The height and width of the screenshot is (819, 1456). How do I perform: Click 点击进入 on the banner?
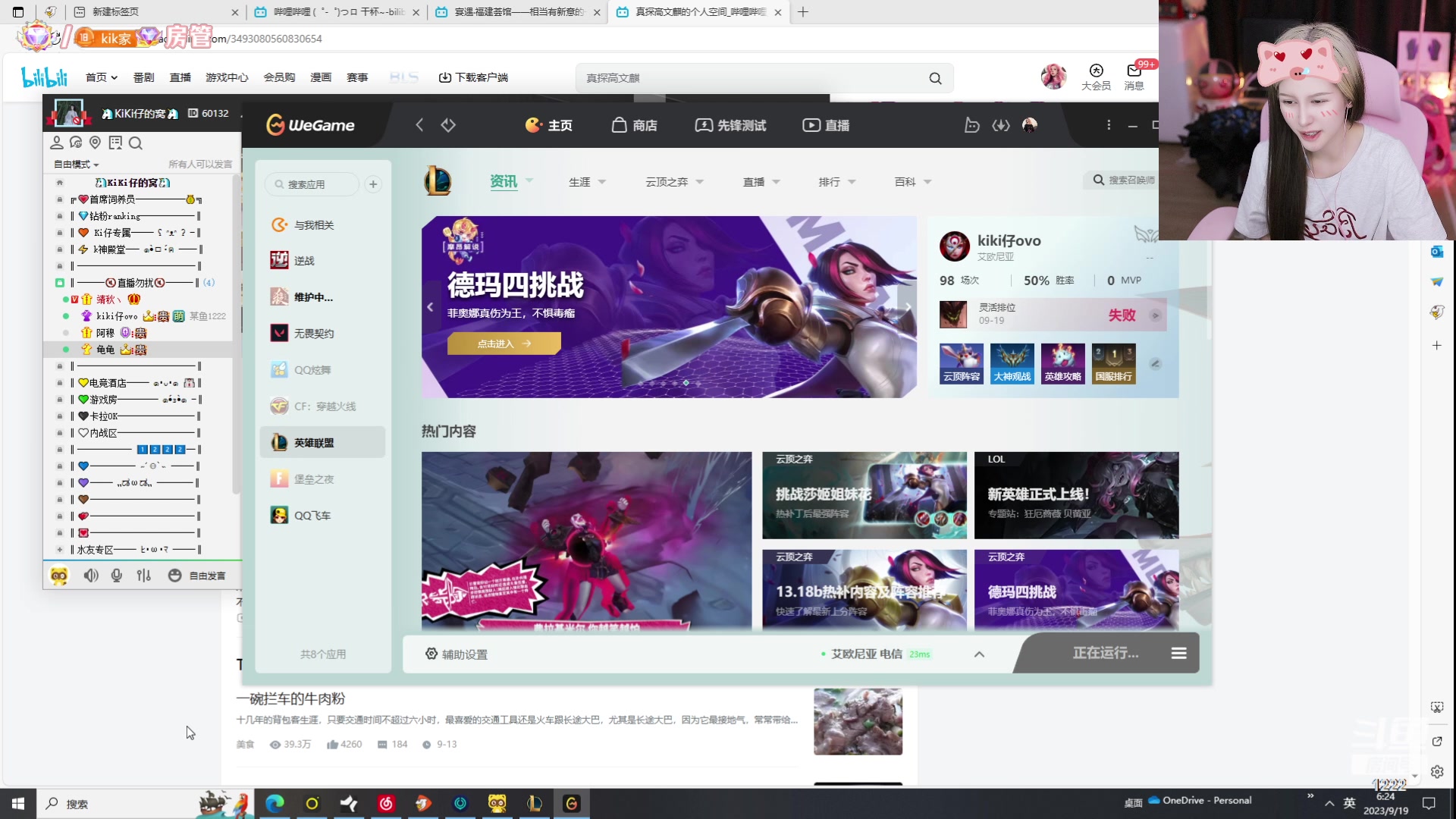[x=504, y=344]
